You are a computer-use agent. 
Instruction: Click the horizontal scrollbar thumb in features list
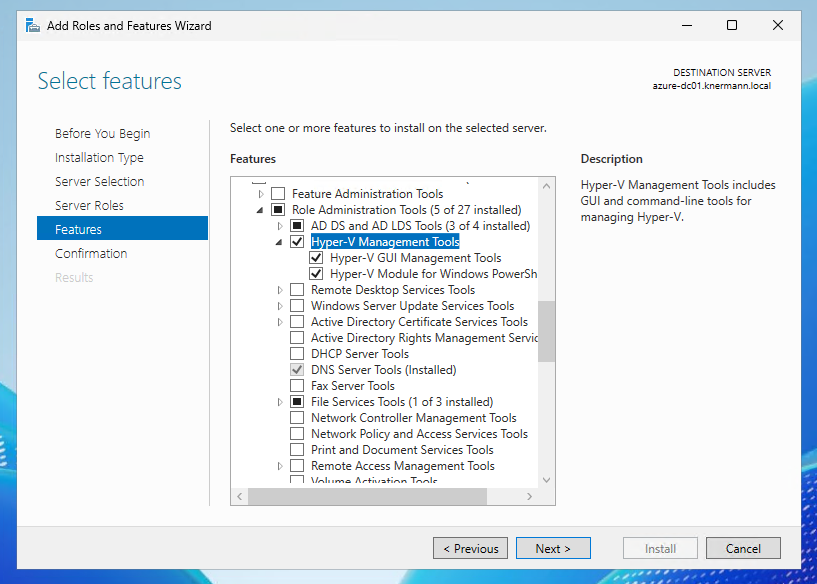coord(367,496)
